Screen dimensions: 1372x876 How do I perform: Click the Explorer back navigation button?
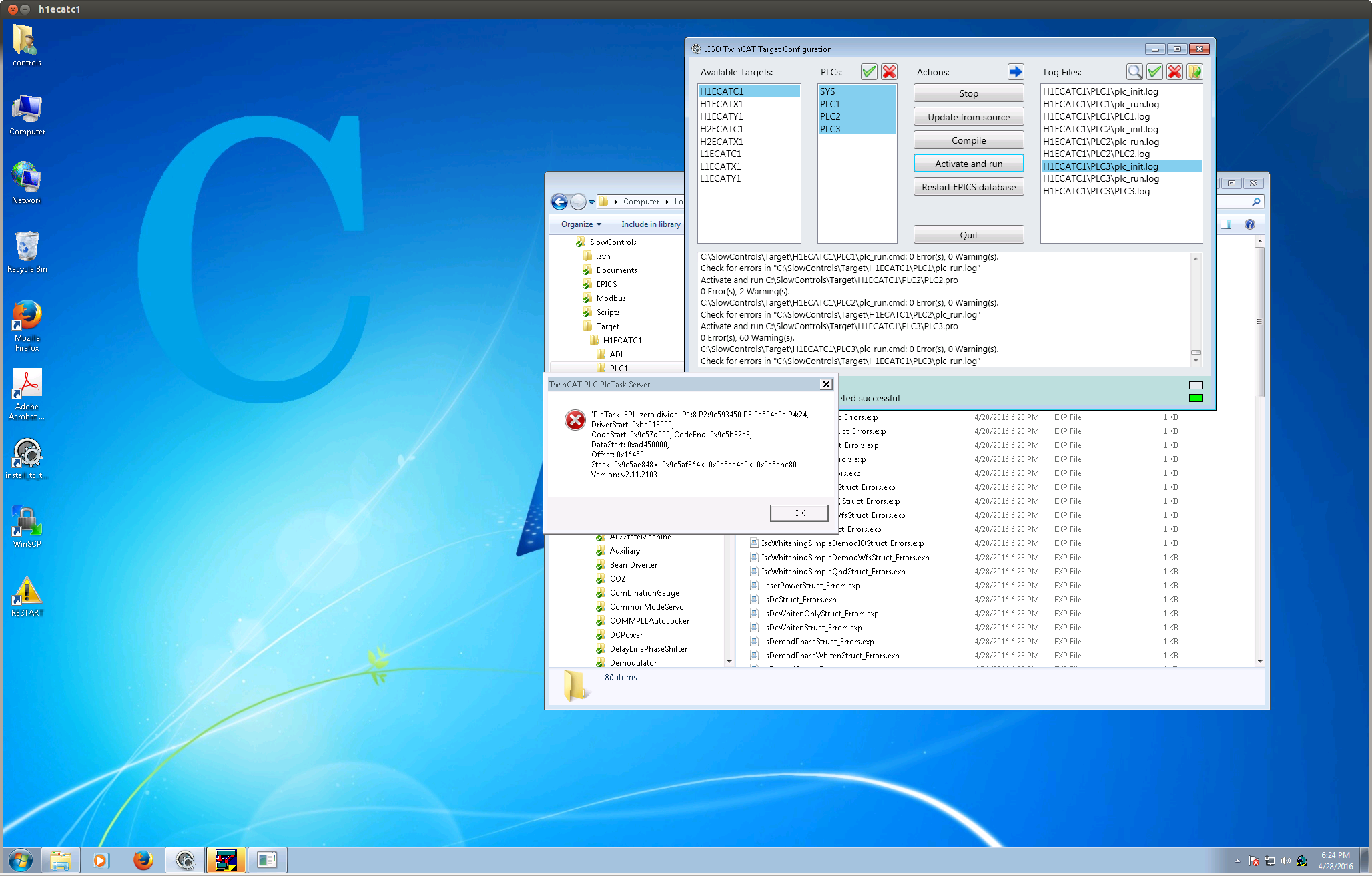coord(559,202)
